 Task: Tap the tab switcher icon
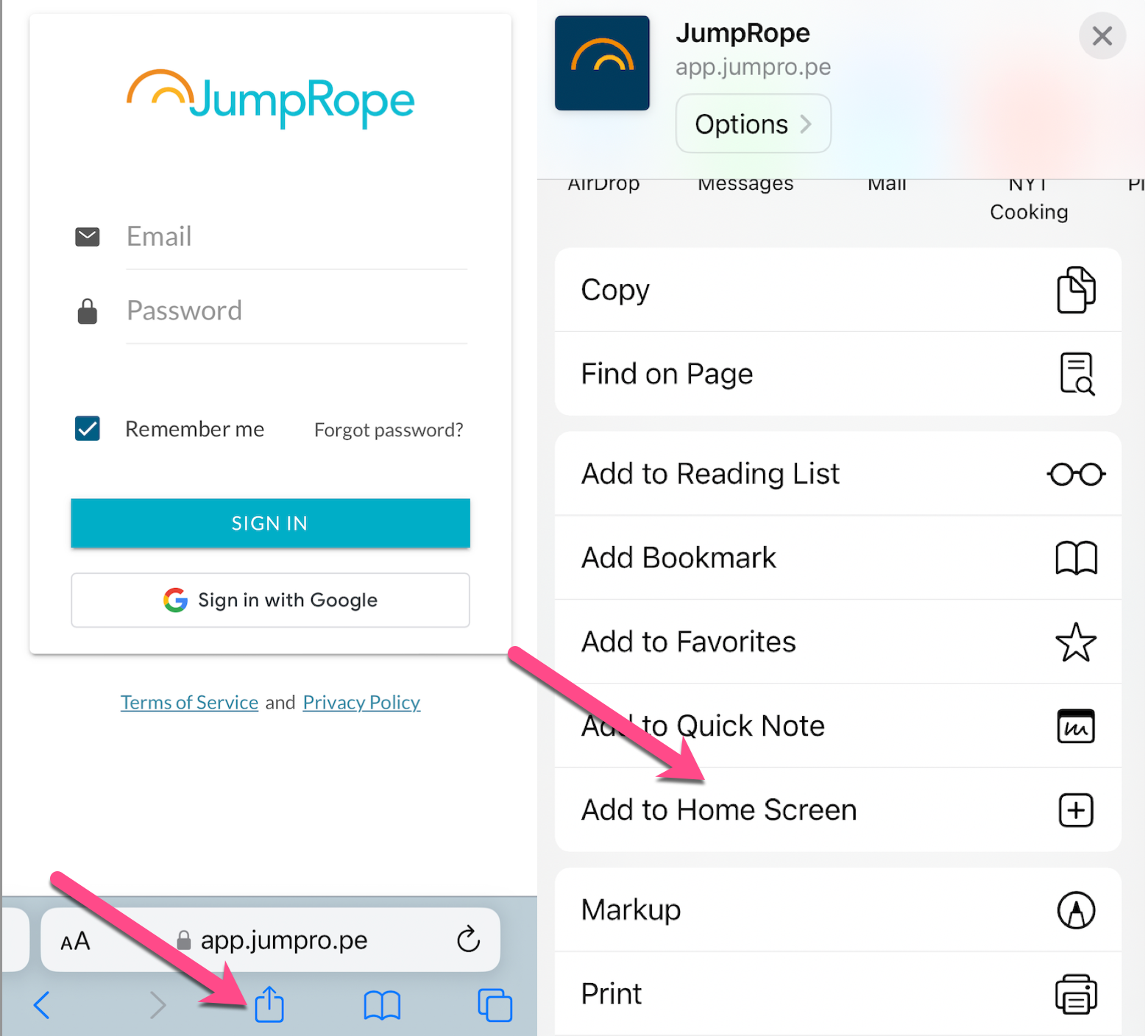pyautogui.click(x=495, y=1004)
